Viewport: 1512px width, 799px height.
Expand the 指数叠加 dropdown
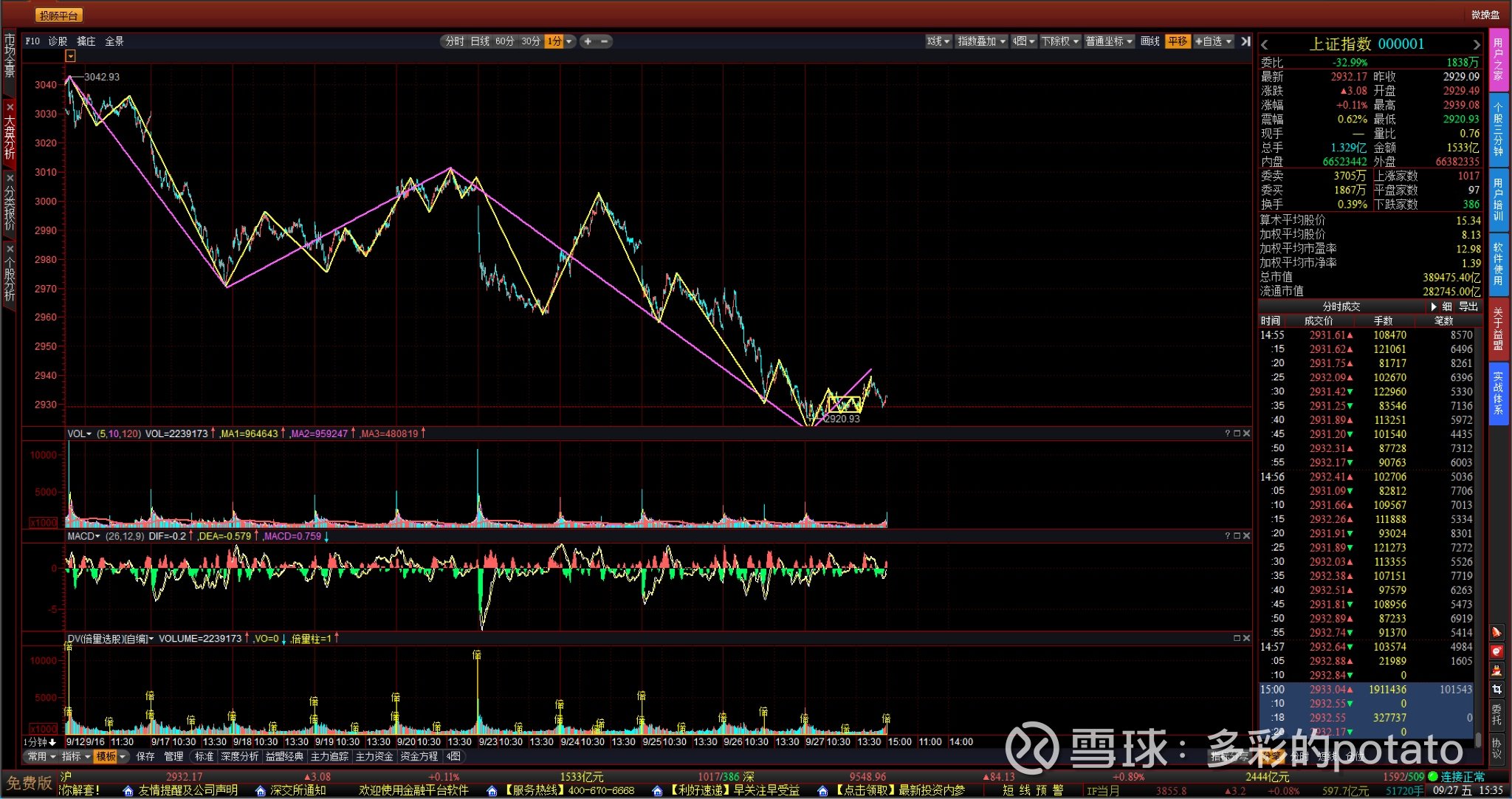[981, 41]
